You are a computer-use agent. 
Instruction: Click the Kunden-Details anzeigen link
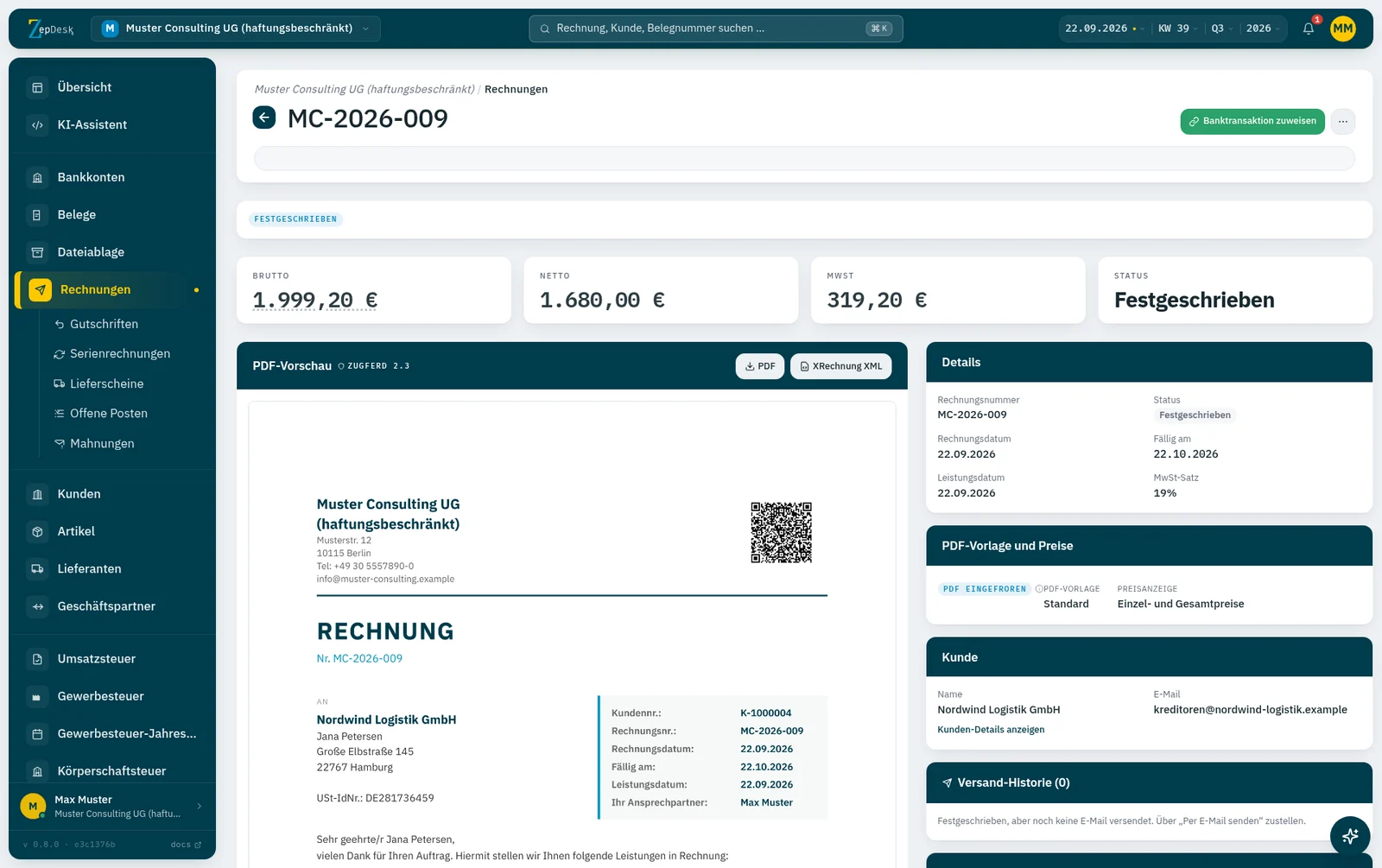point(991,730)
